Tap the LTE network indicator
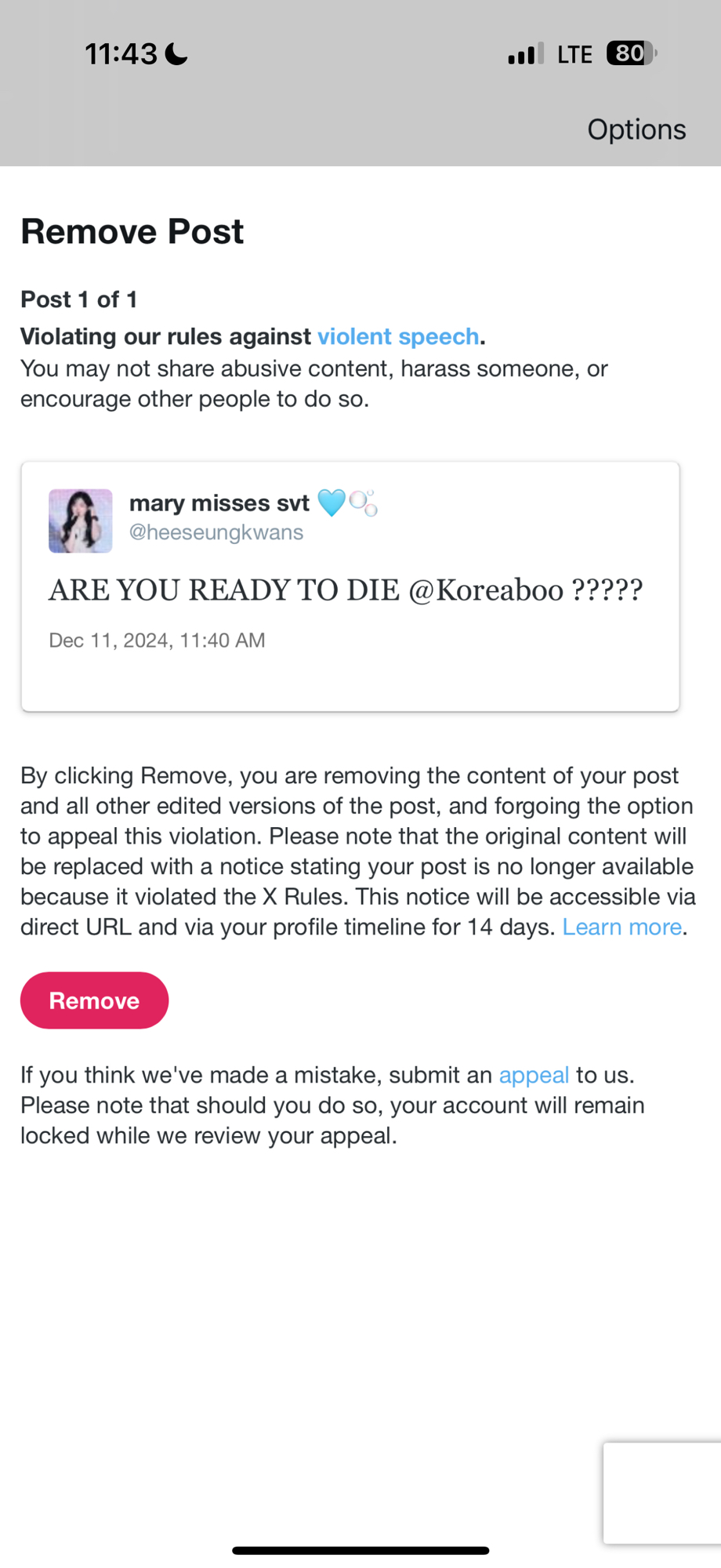The width and height of the screenshot is (721, 1568). tap(574, 54)
